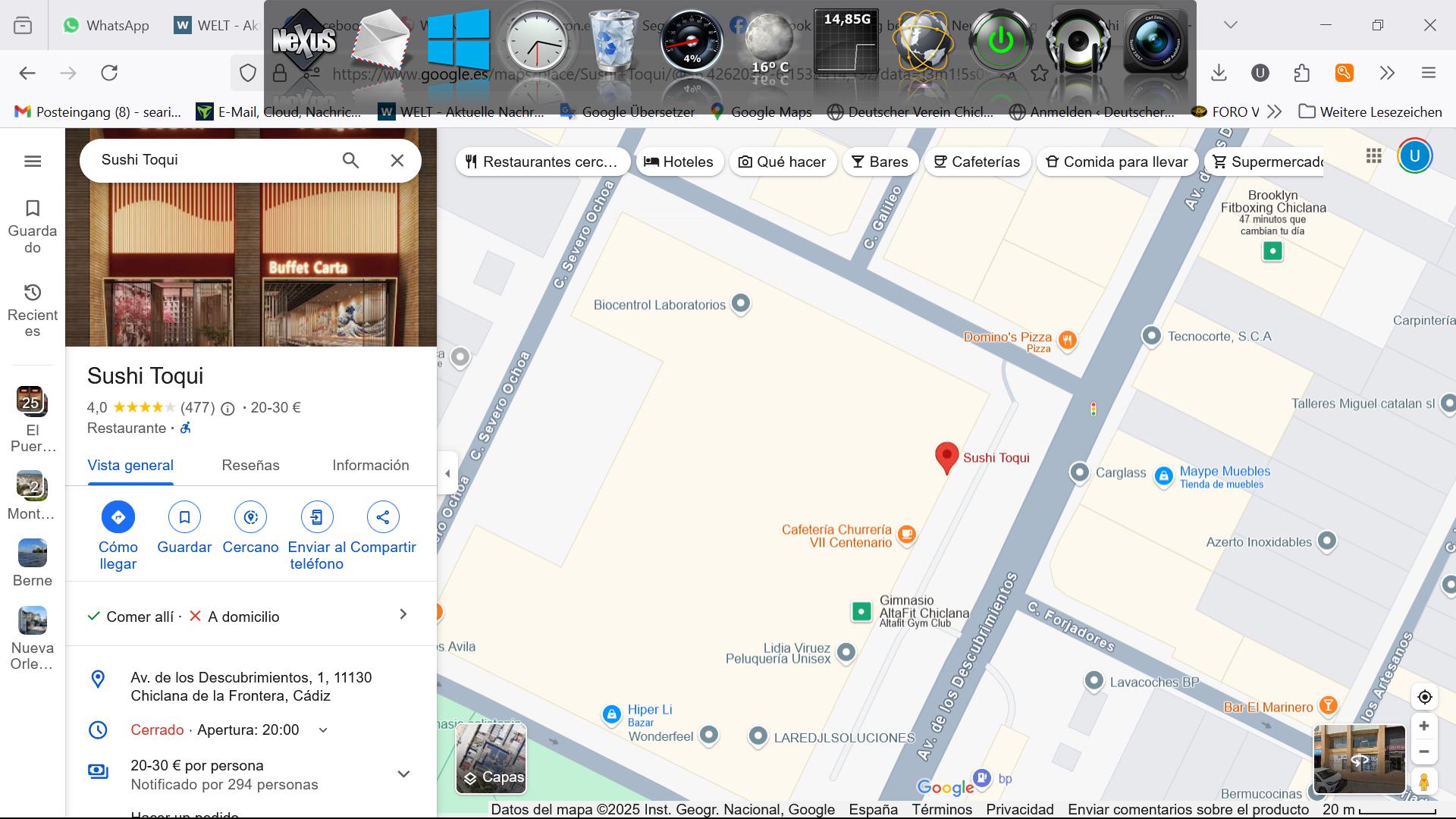The image size is (1456, 819).
Task: Open the Google apps grid icon
Action: coord(1373,156)
